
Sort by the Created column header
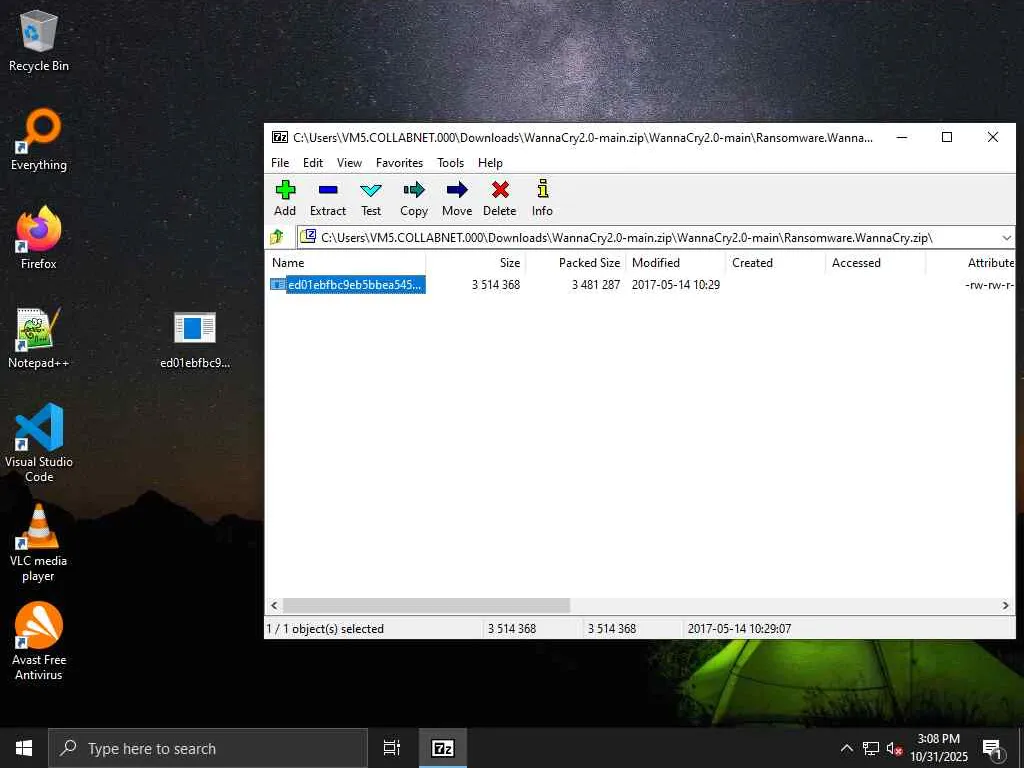pyautogui.click(x=775, y=263)
